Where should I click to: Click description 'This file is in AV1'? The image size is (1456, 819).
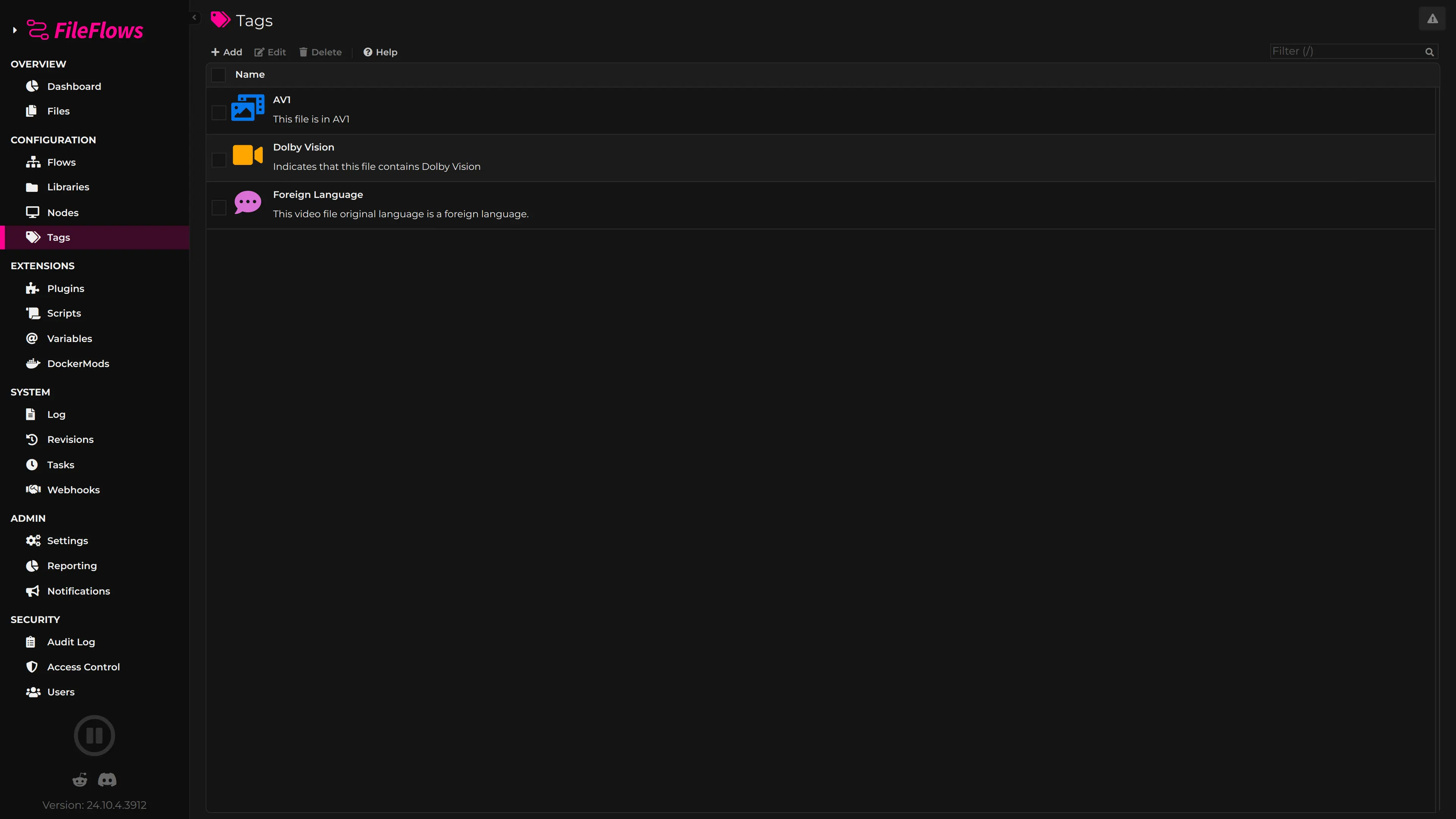point(311,119)
